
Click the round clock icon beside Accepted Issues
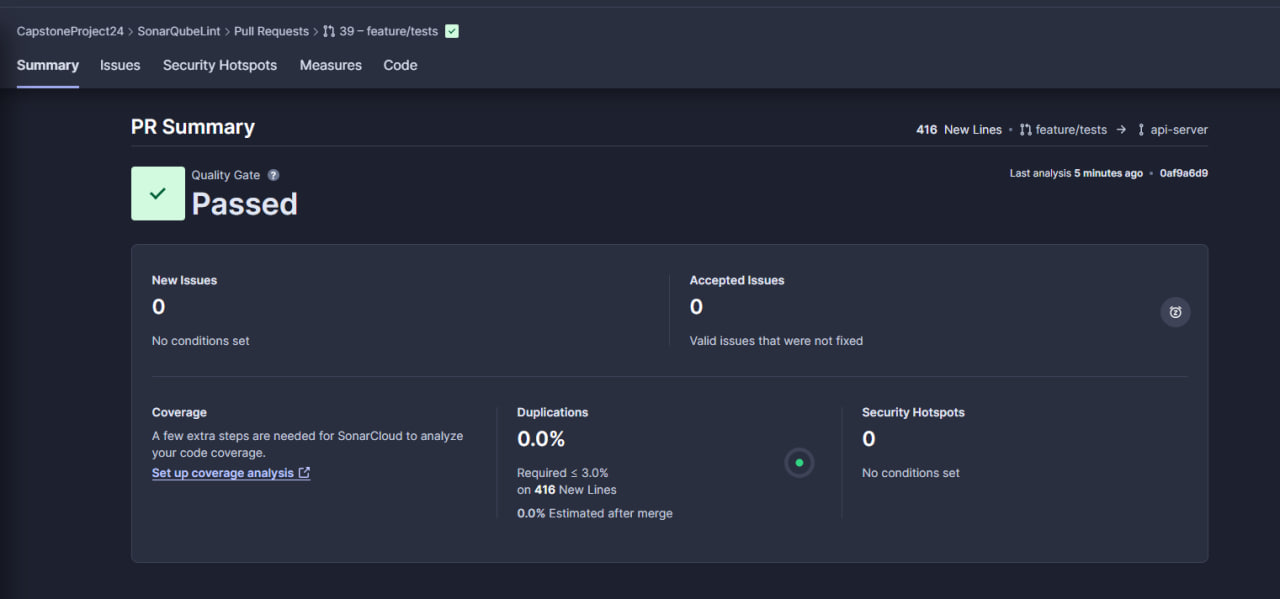pyautogui.click(x=1175, y=312)
